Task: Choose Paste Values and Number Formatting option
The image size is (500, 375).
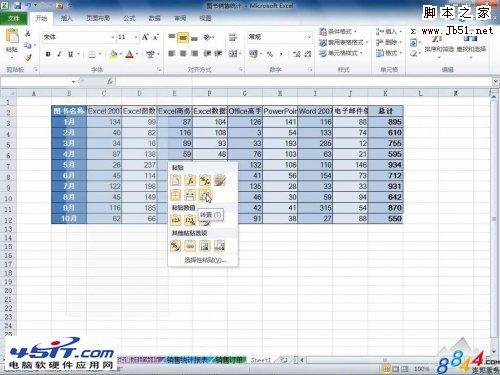Action: tap(190, 220)
